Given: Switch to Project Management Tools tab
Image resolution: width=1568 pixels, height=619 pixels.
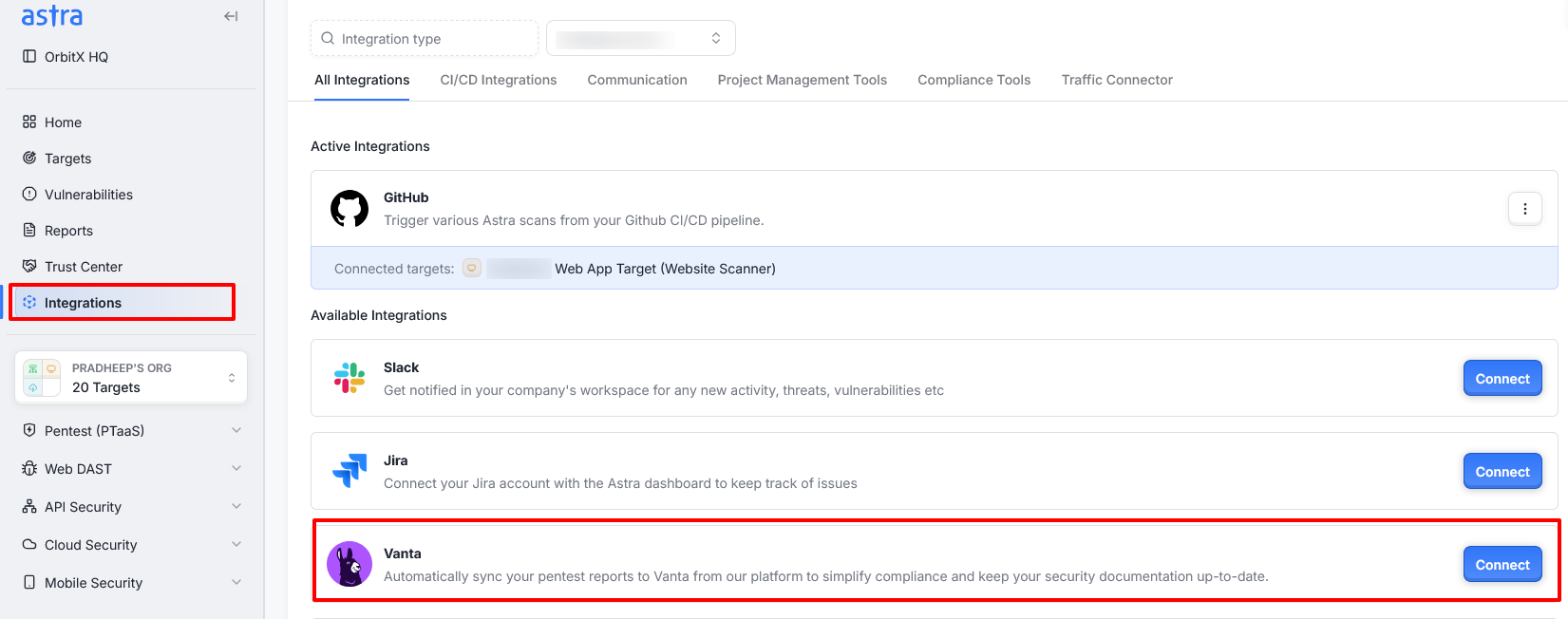Looking at the screenshot, I should pos(803,81).
